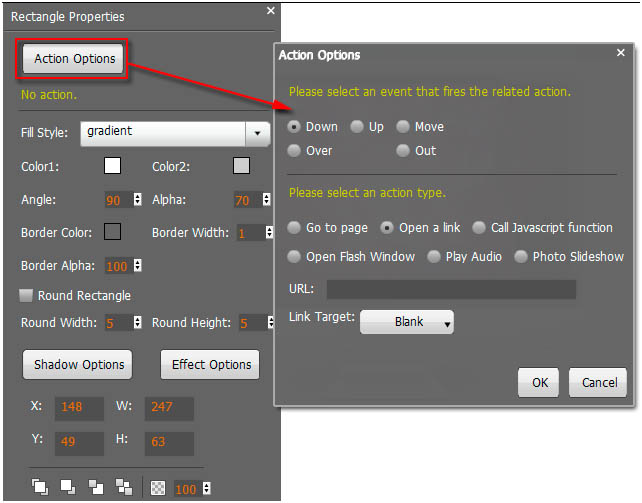Close the Rectangle Properties panel
Viewport: 642px width, 503px height.
(270, 11)
